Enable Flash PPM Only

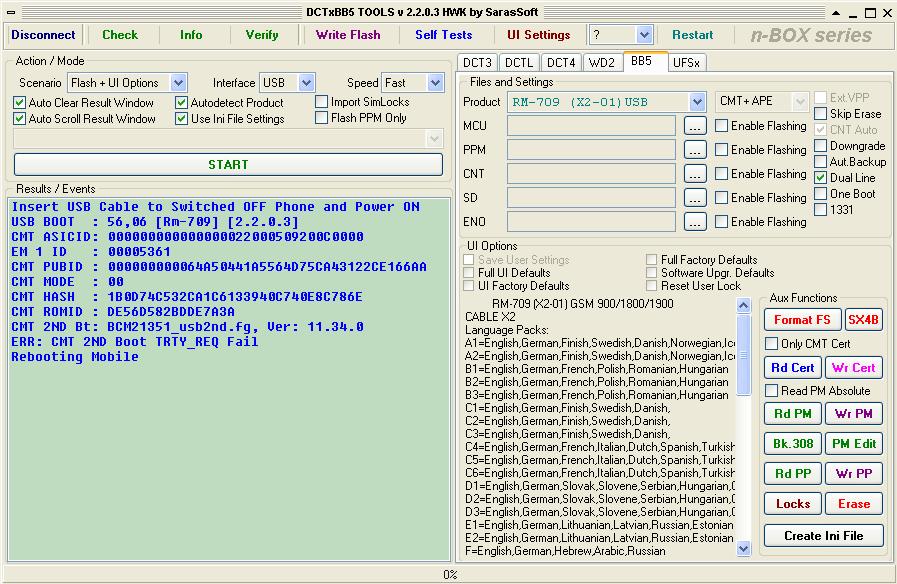click(322, 118)
